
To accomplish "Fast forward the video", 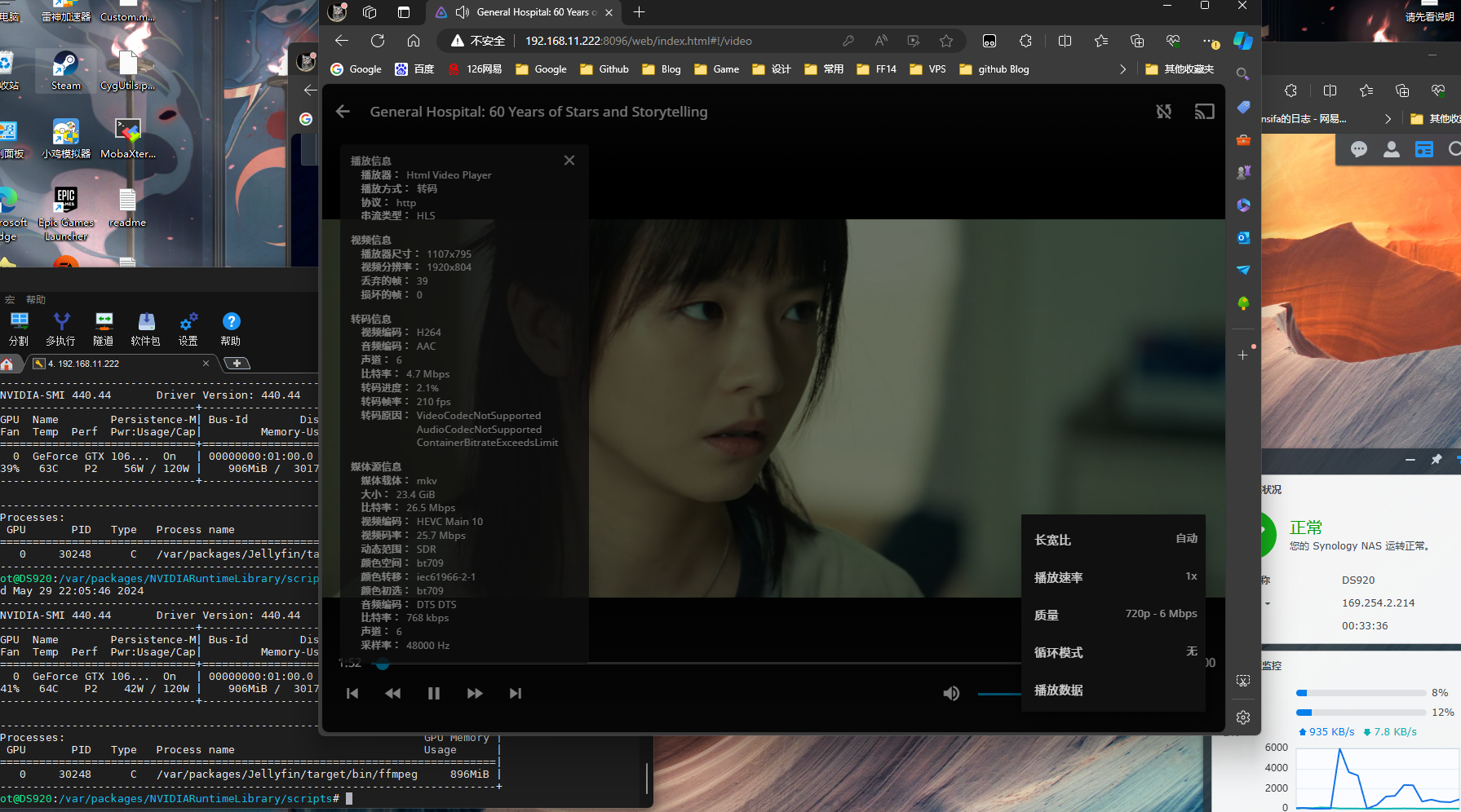I will pos(475,694).
